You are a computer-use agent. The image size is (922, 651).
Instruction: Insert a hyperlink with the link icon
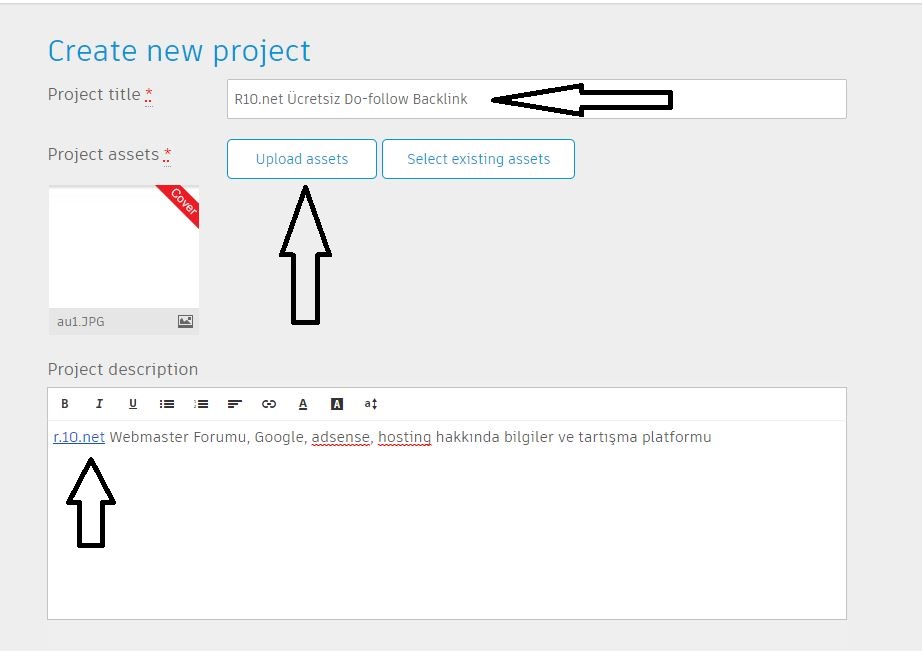pos(269,403)
